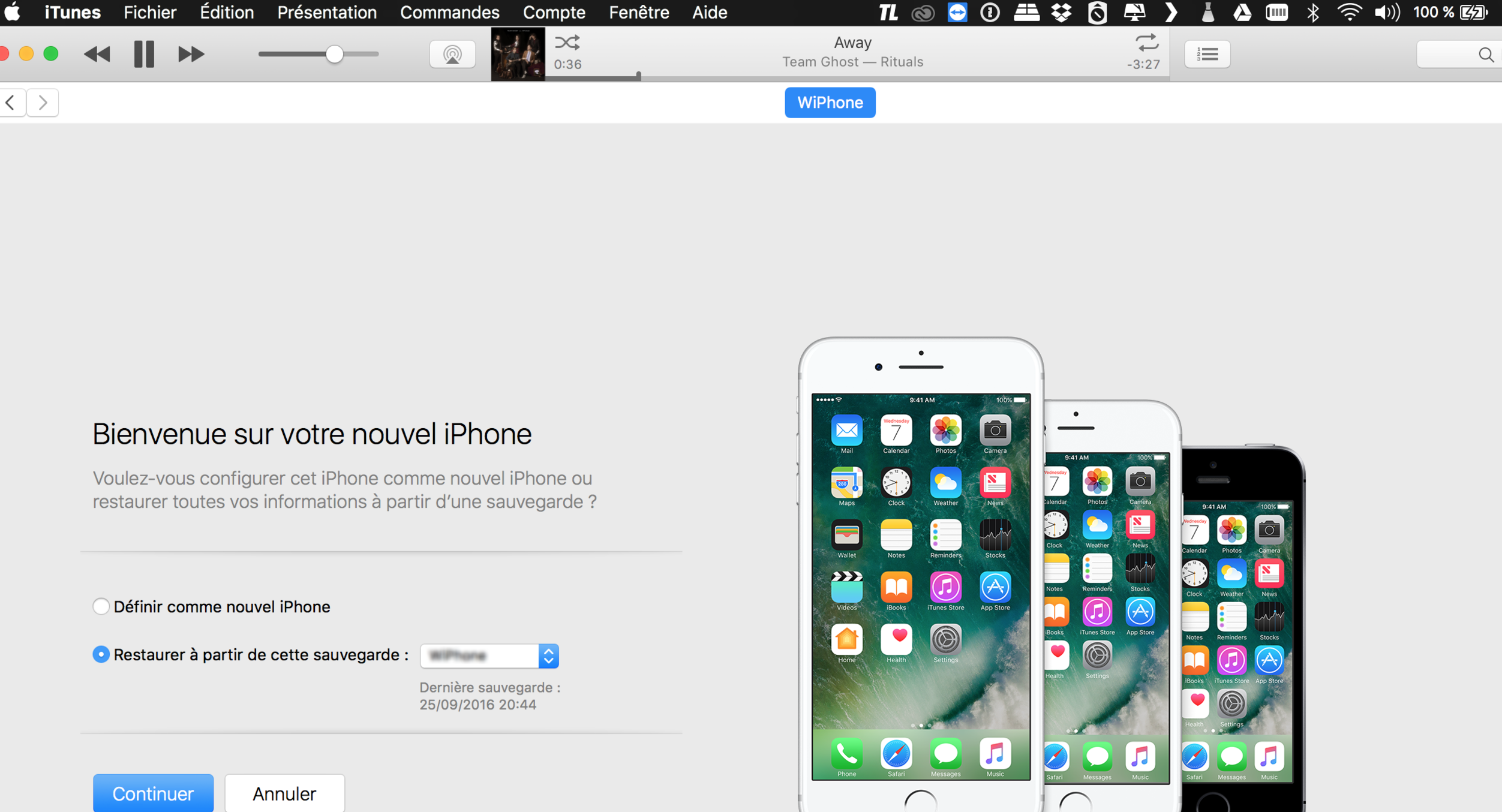Click the TeamViewer menu bar icon
Viewport: 1502px width, 812px height.
point(957,12)
